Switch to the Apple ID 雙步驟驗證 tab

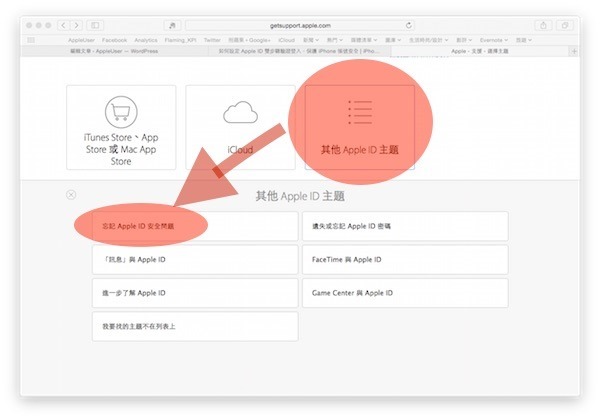(x=299, y=51)
